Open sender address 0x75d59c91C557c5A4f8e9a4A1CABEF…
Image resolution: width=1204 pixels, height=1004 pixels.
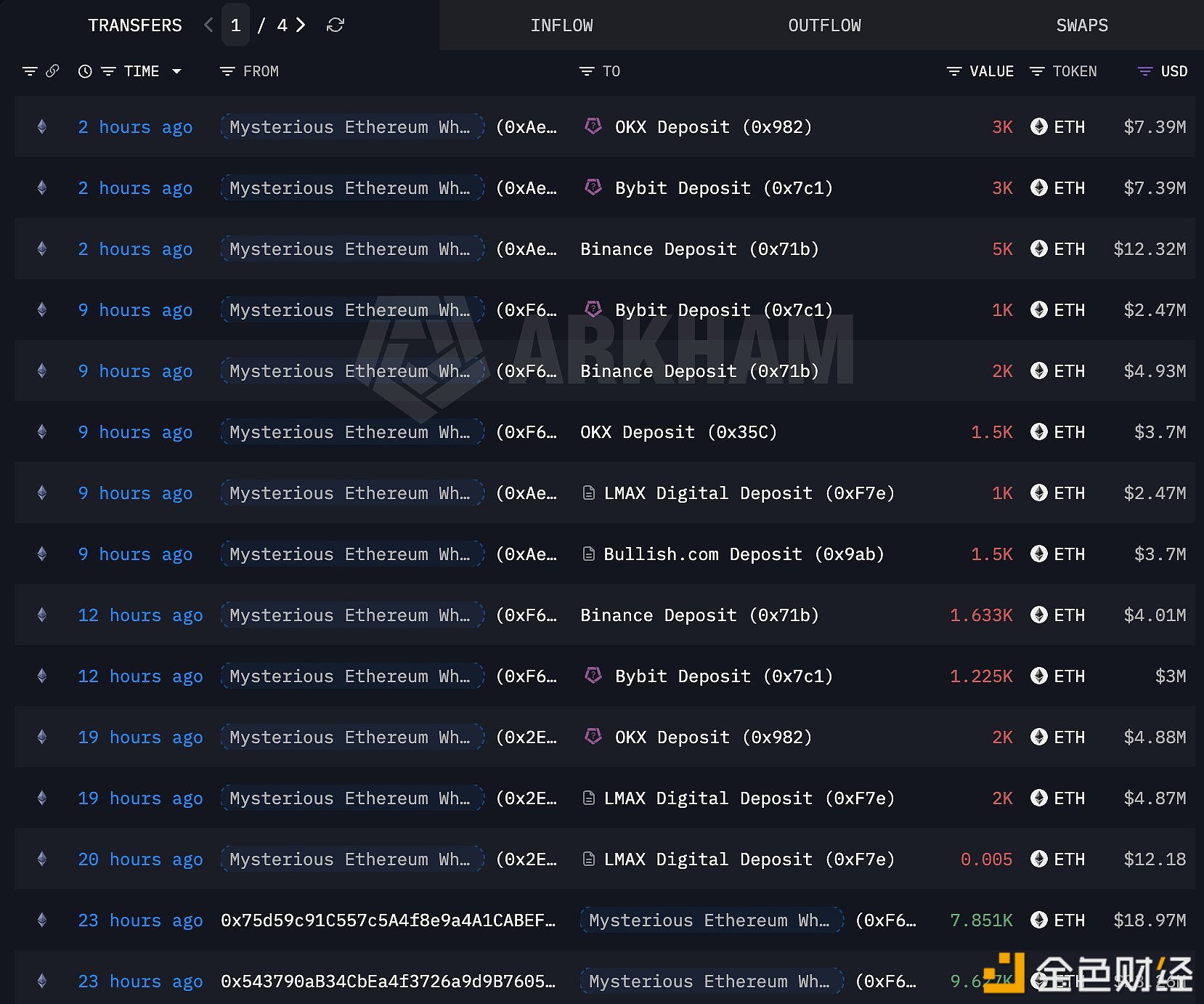point(388,920)
